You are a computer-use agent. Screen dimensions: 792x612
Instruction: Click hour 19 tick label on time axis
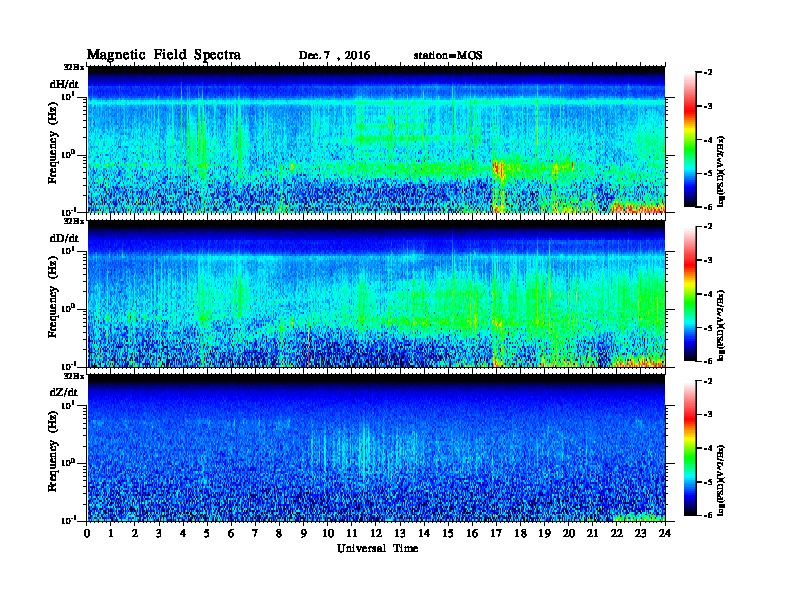tap(544, 534)
